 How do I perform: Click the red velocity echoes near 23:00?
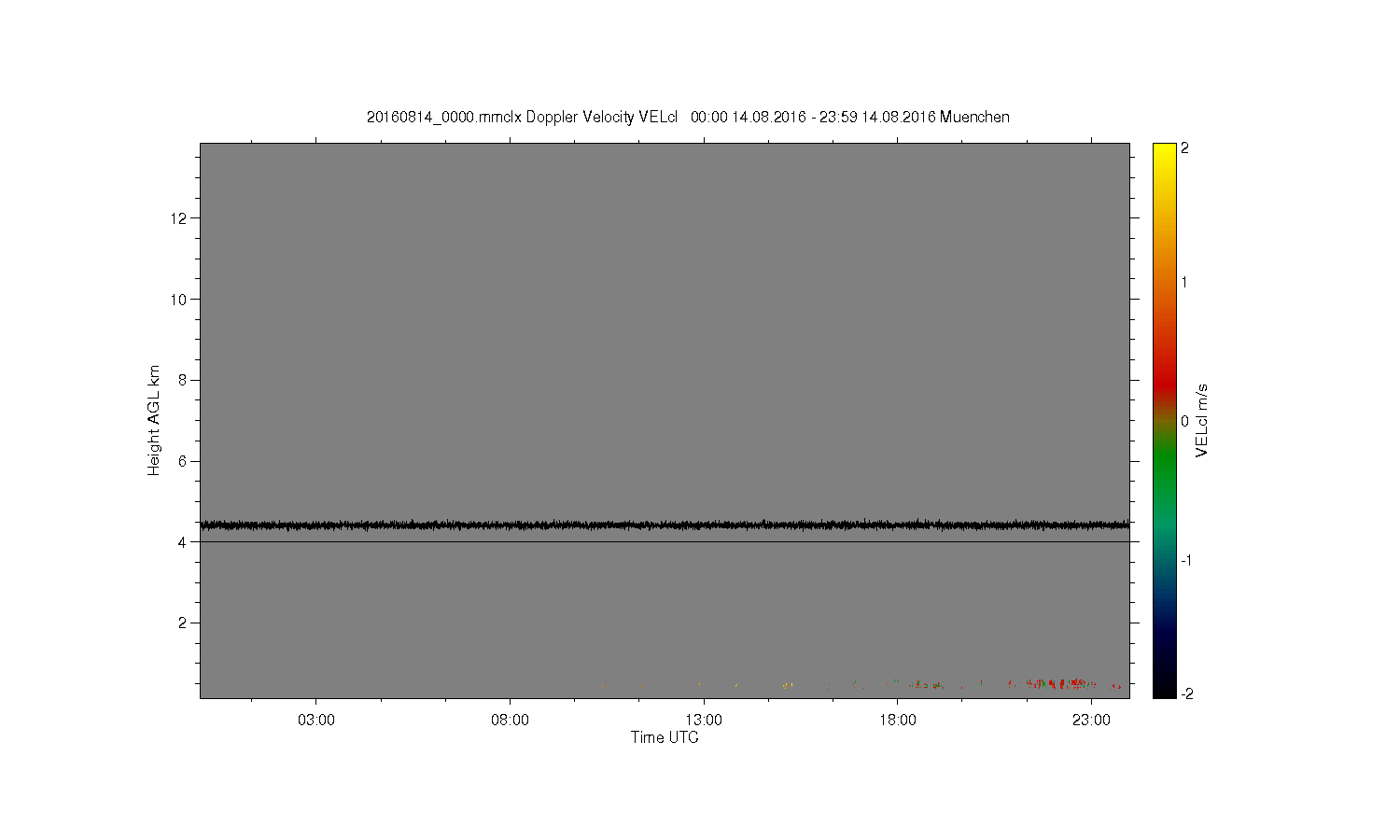[1059, 684]
